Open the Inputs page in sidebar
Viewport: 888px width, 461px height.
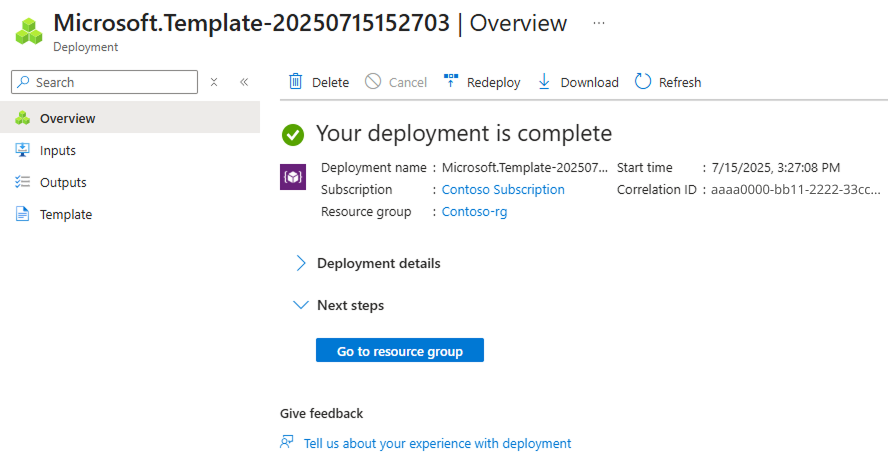pyautogui.click(x=57, y=150)
